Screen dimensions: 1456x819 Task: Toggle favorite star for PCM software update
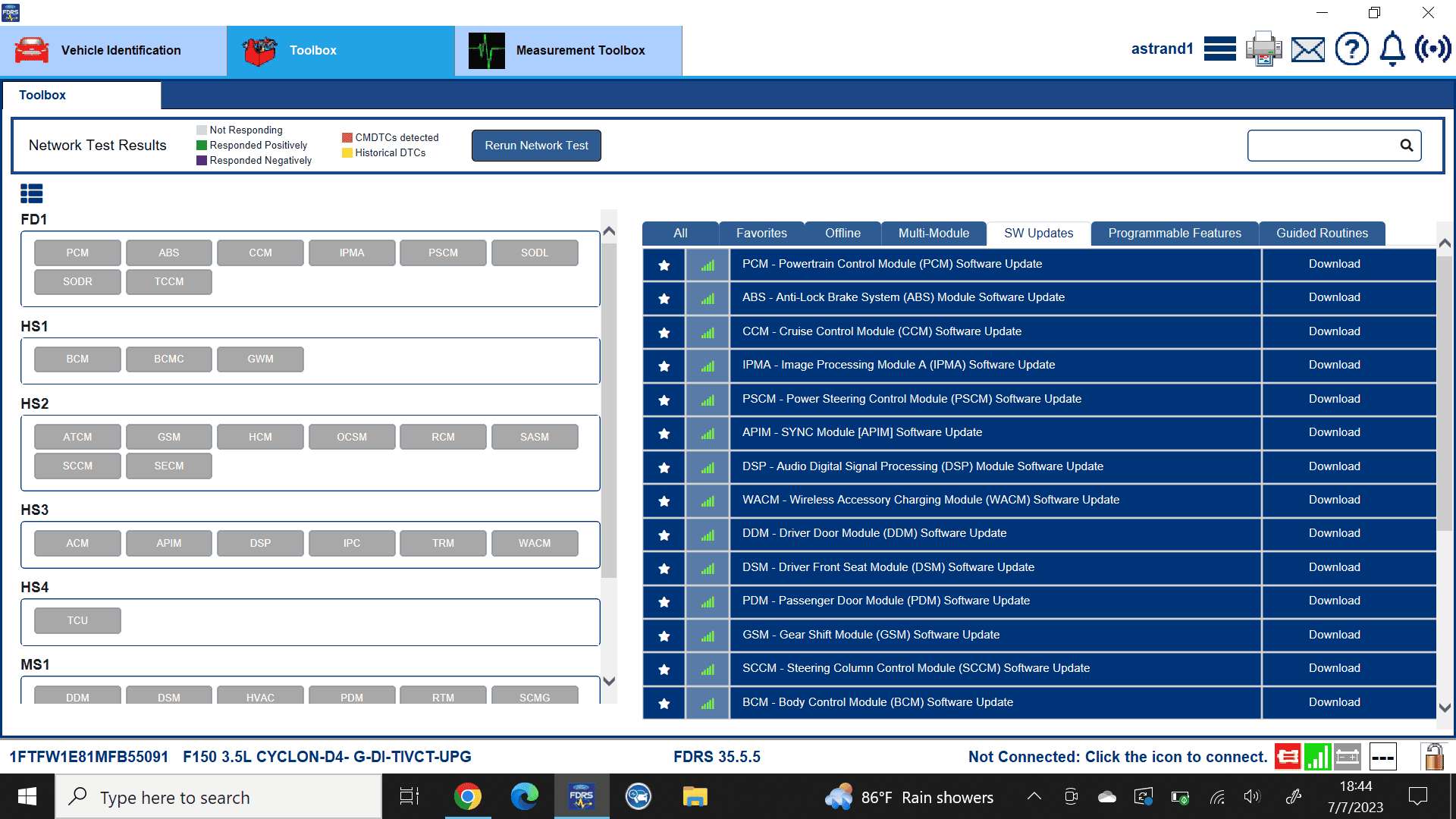pos(664,265)
